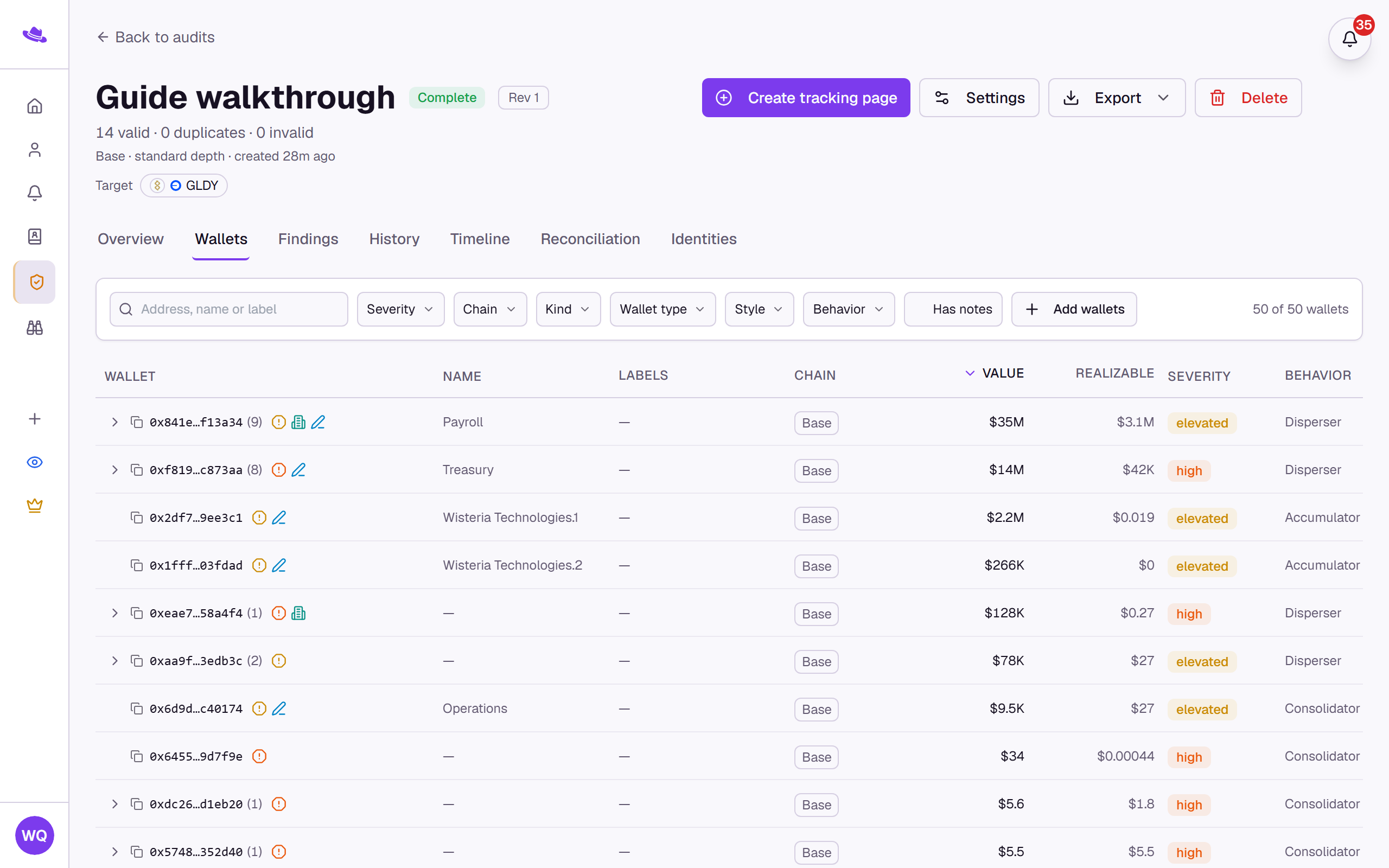Viewport: 1389px width, 868px height.
Task: Click building icon on Payroll row
Action: coord(298,422)
